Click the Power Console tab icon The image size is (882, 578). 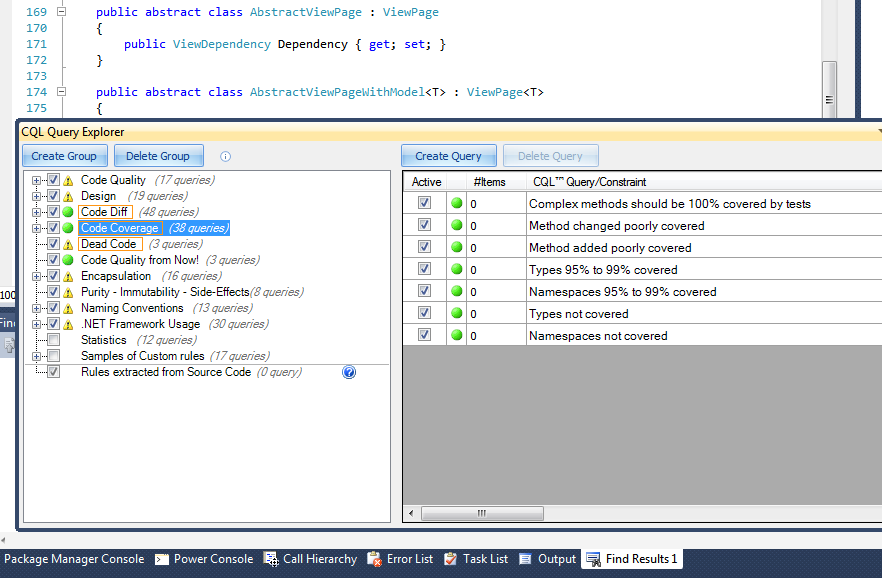click(162, 559)
